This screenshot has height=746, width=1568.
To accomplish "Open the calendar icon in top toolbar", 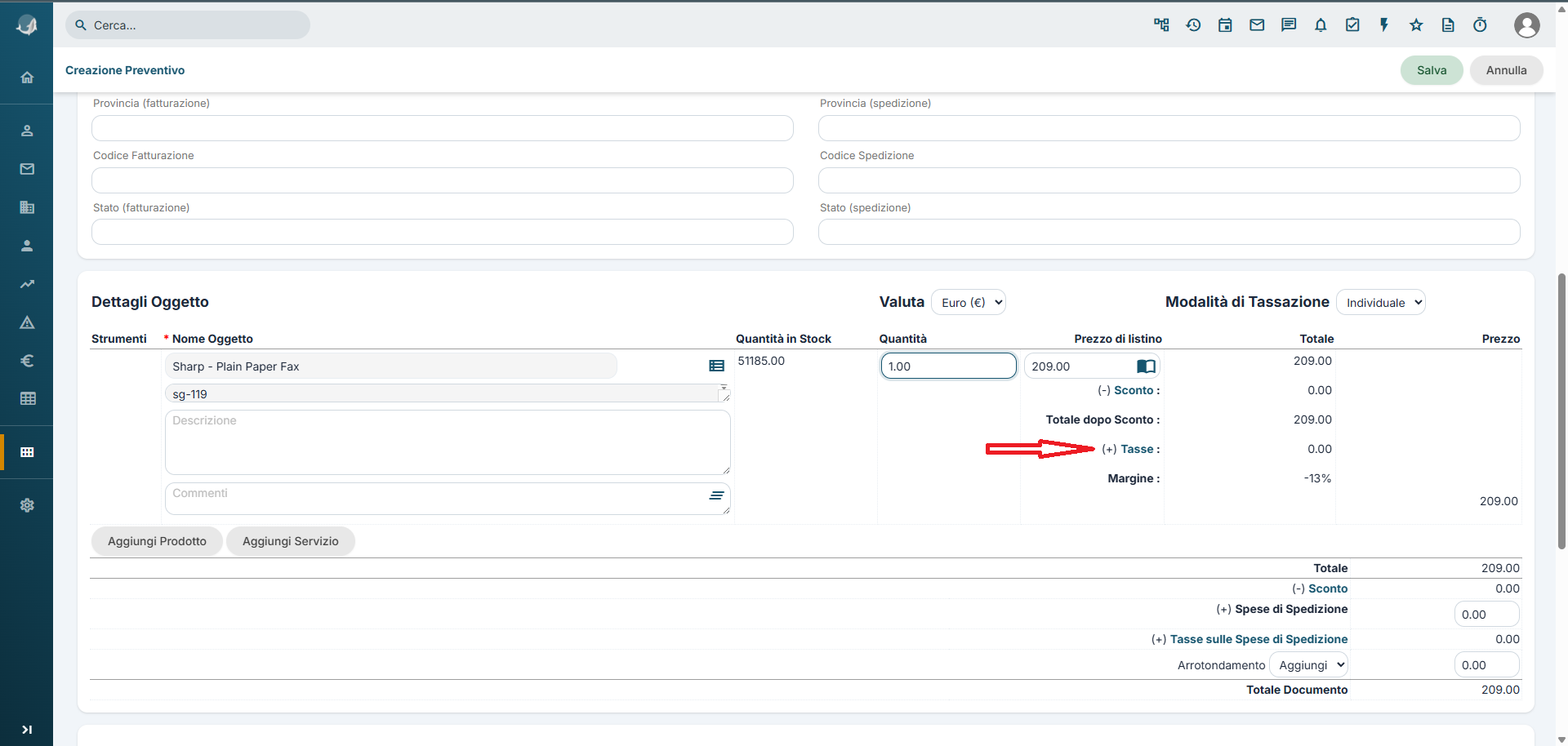I will 1225,25.
